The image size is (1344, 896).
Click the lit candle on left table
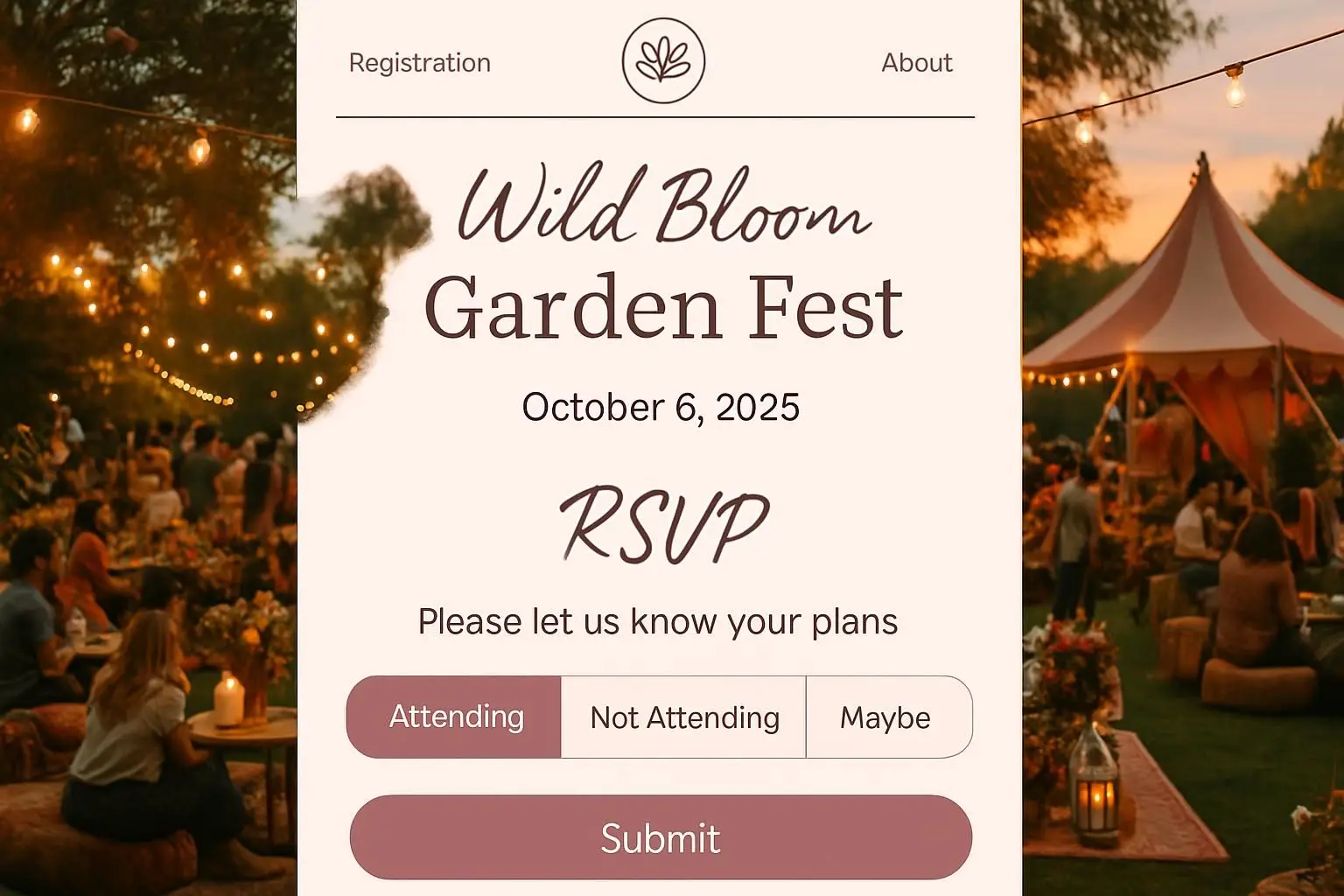point(228,700)
